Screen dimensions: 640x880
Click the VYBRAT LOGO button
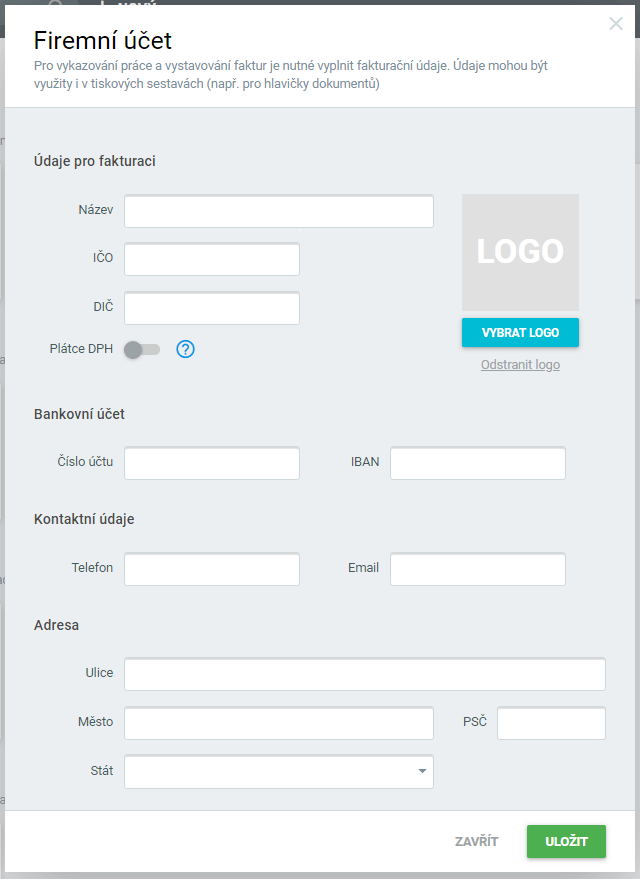pos(520,332)
